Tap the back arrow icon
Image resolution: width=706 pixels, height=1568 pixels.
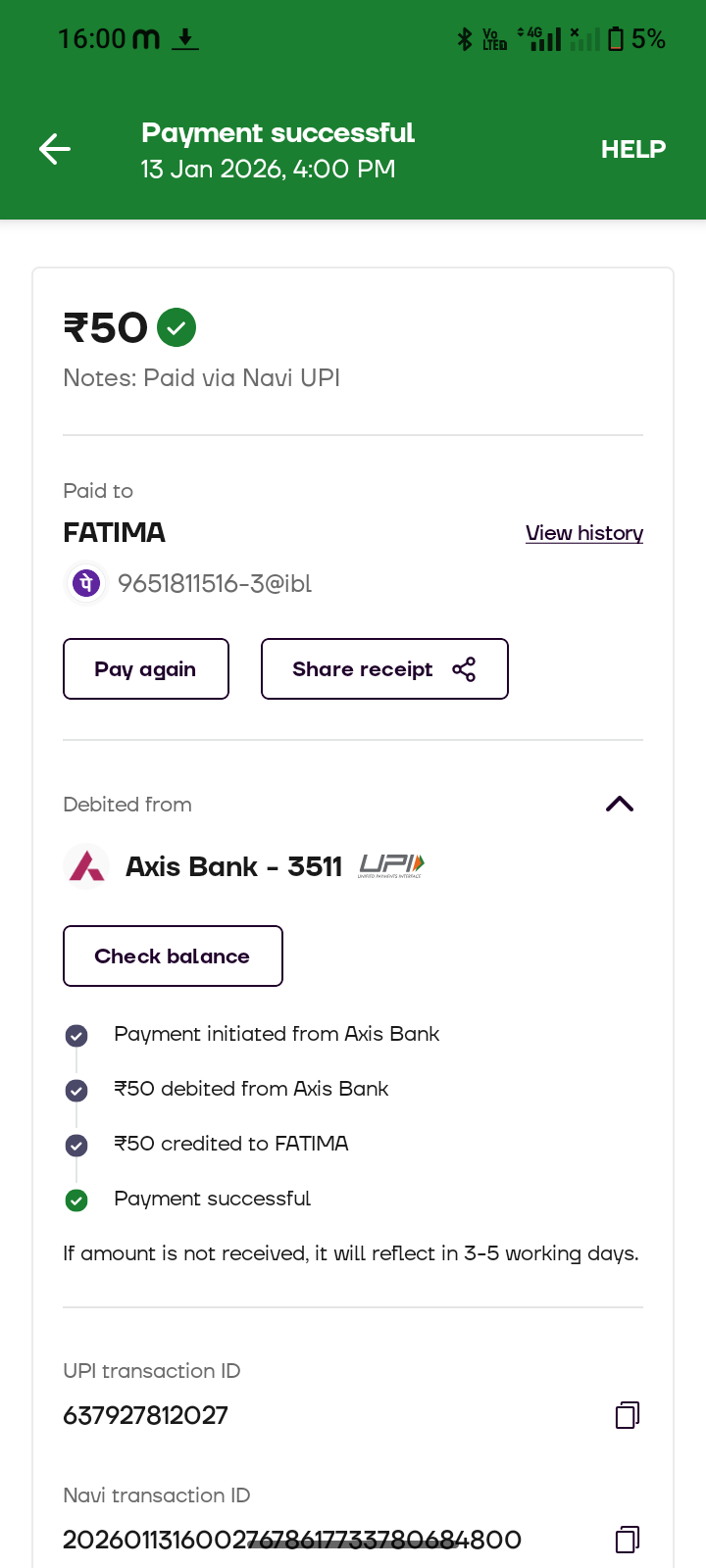[55, 149]
